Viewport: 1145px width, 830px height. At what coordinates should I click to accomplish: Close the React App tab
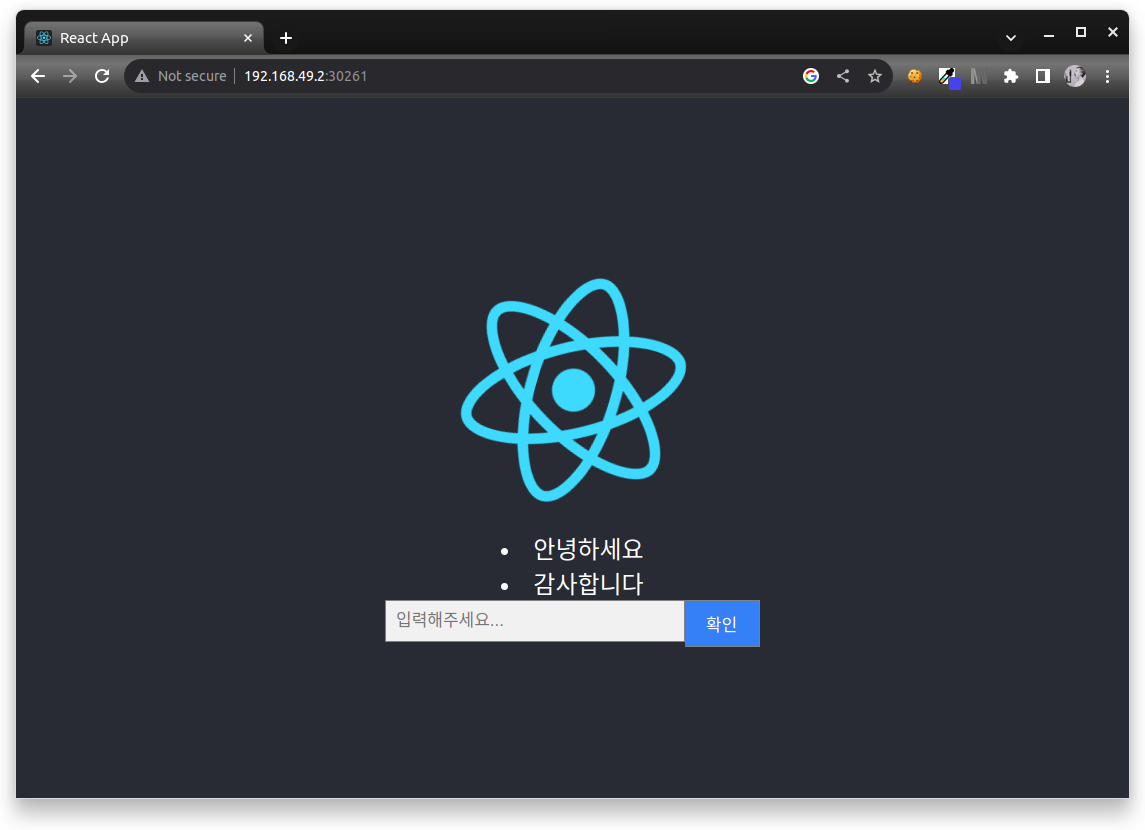coord(248,38)
